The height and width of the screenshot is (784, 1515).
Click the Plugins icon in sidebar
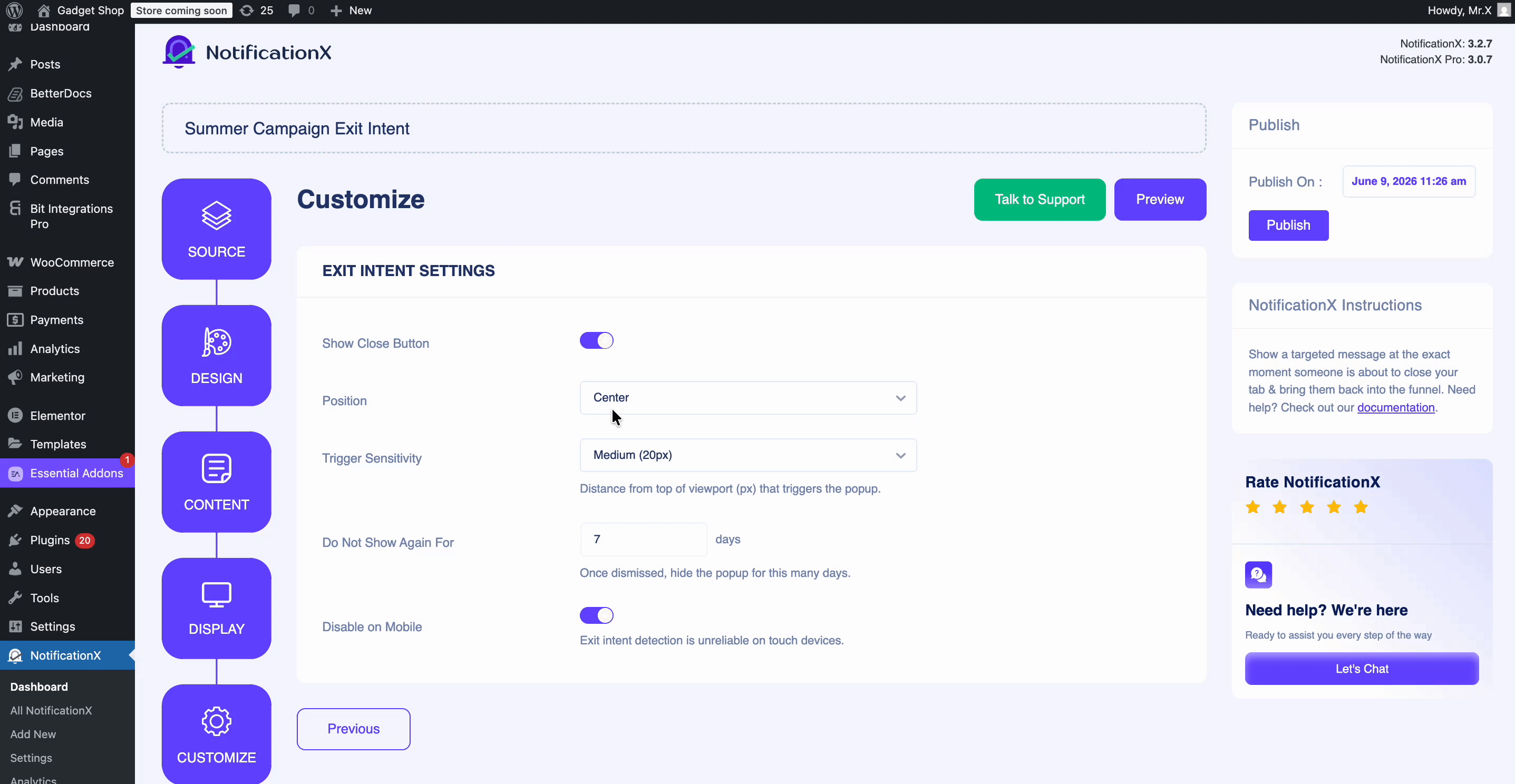click(15, 540)
